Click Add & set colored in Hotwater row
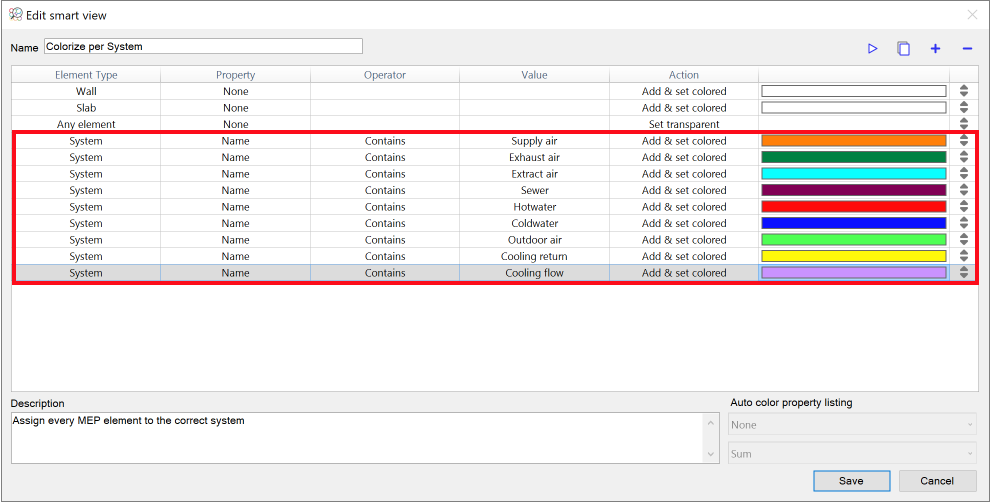Screen dimensions: 990x503 (x=684, y=206)
